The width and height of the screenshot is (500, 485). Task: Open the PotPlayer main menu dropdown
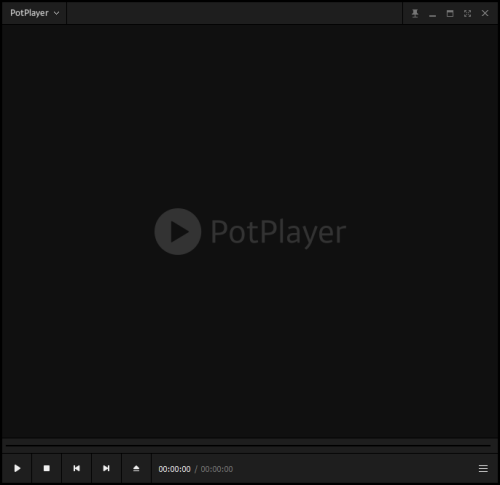pyautogui.click(x=34, y=13)
